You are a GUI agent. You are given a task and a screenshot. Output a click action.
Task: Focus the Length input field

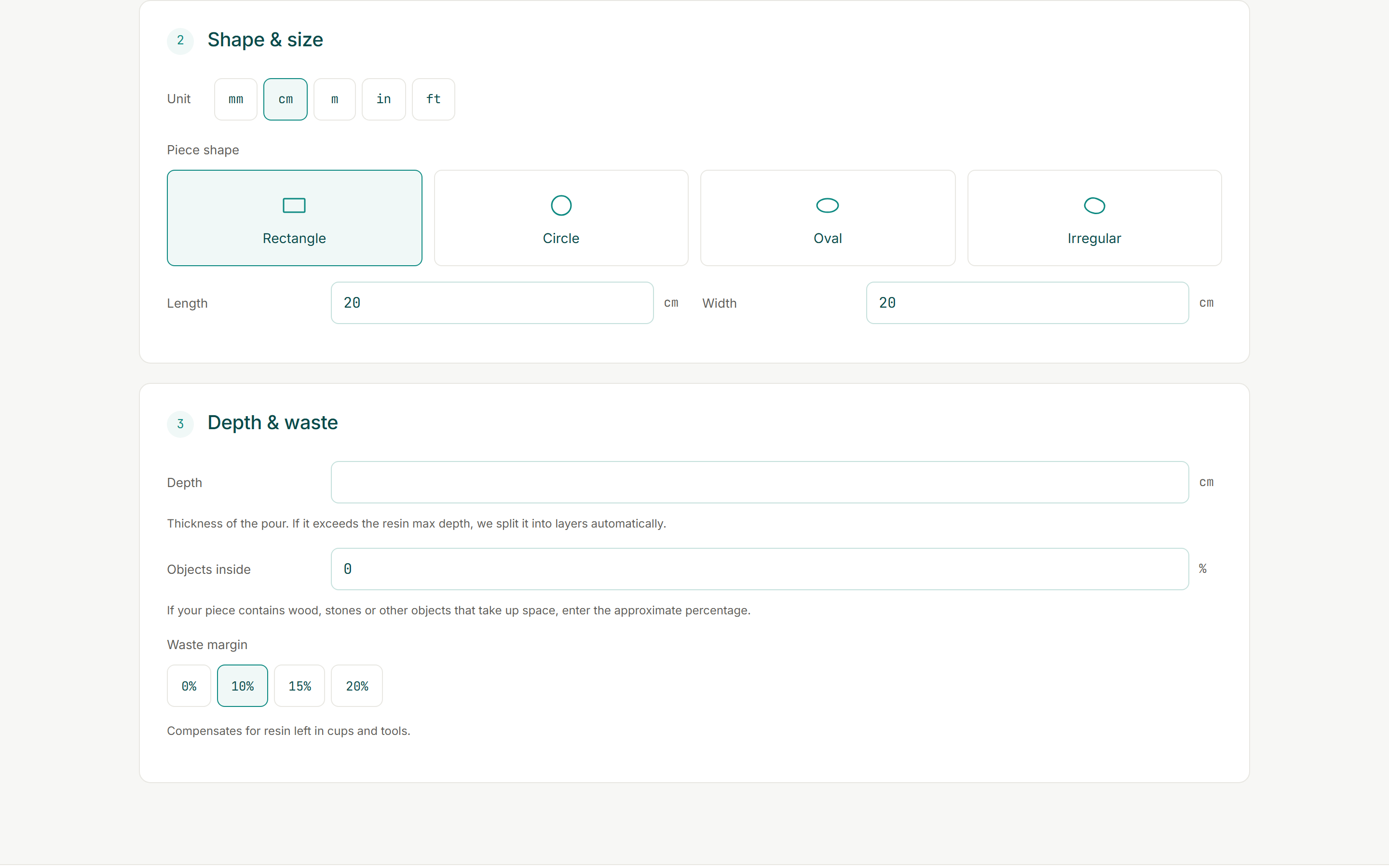click(x=492, y=302)
